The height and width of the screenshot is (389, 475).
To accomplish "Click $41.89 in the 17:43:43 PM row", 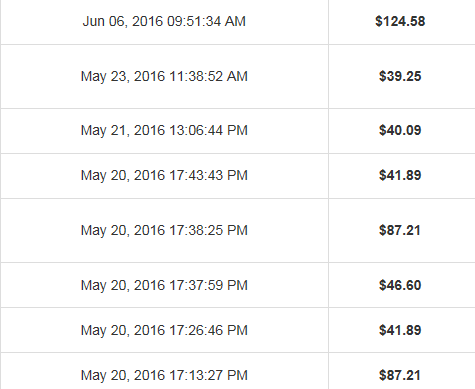I will 400,175.
